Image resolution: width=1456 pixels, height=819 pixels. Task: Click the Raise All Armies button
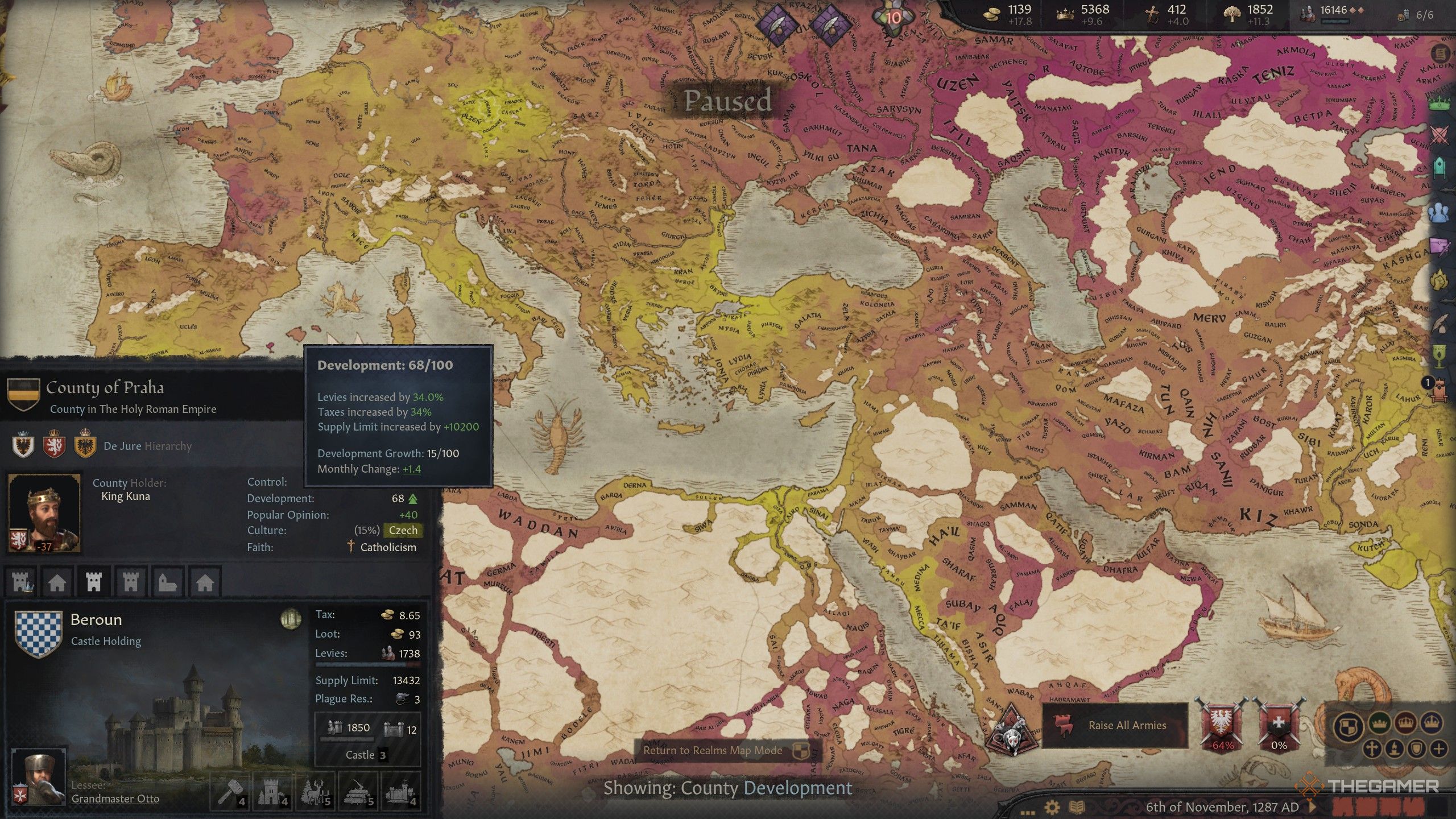pyautogui.click(x=1115, y=725)
